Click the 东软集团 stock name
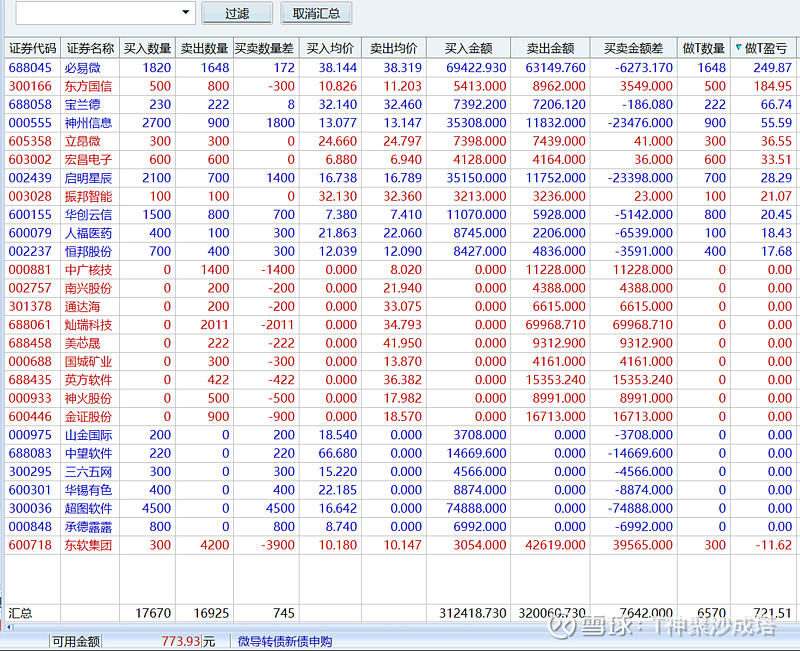 (x=88, y=545)
